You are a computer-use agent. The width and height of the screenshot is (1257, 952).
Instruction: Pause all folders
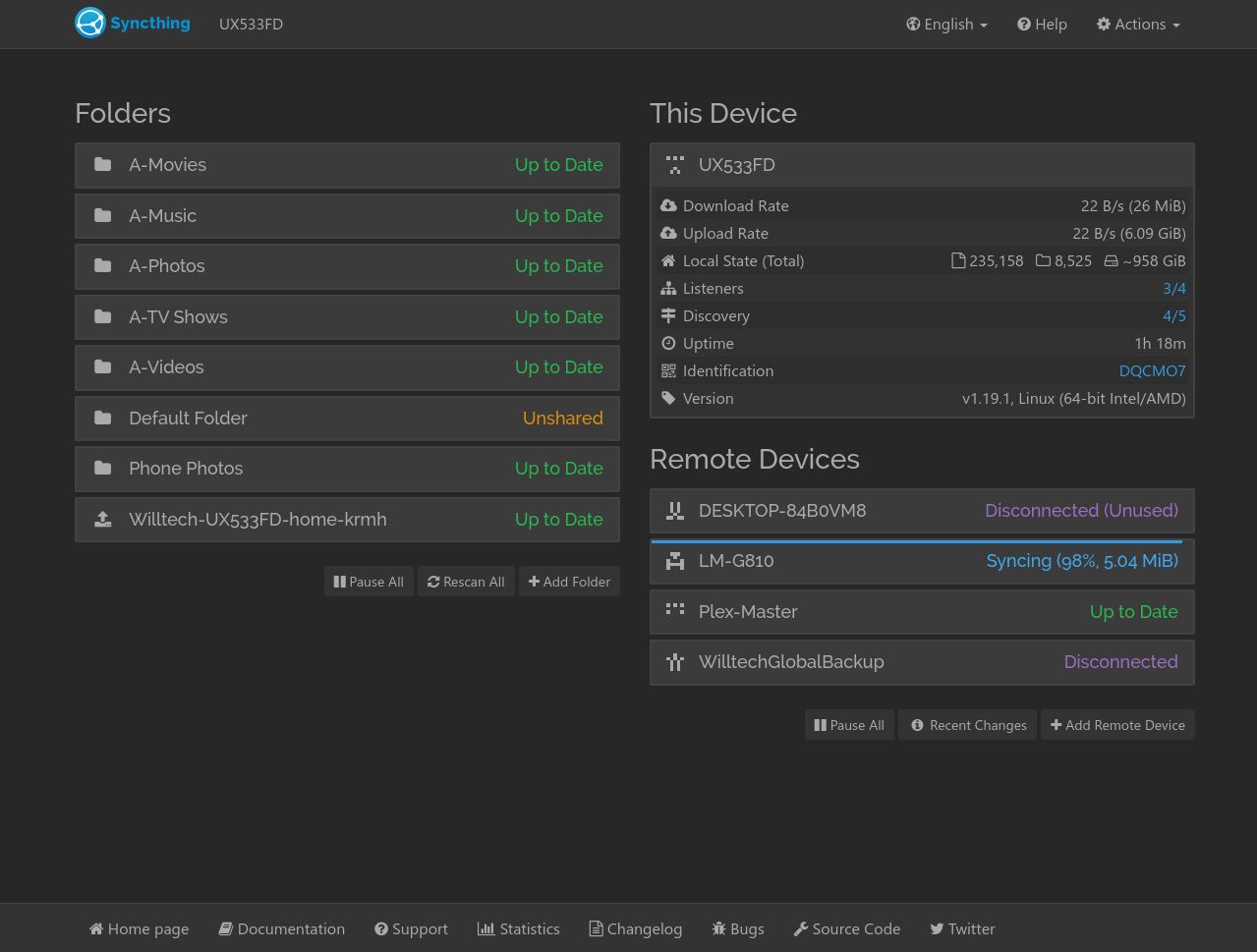tap(369, 581)
